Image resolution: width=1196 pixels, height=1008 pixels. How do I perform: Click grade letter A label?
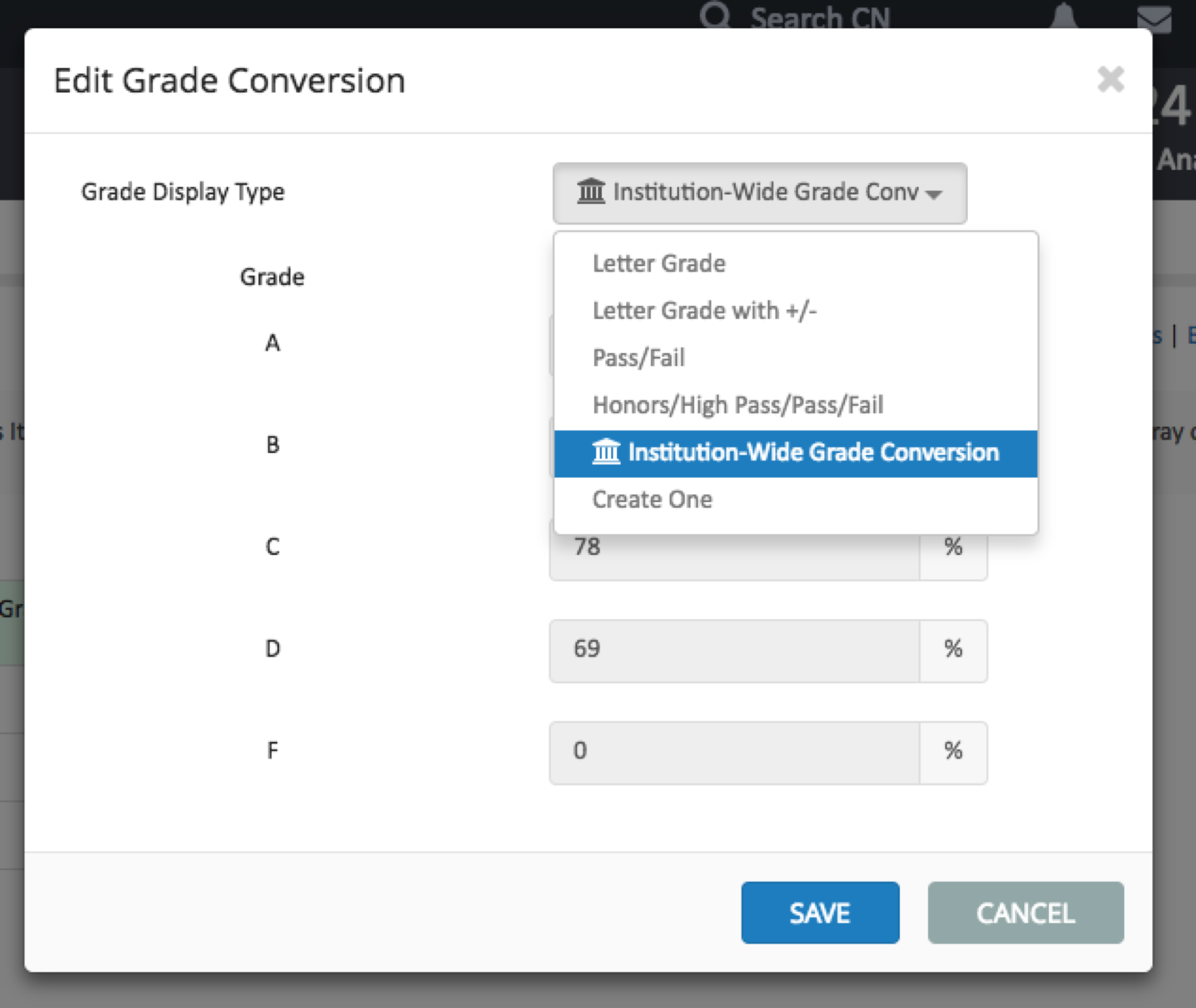pos(273,343)
